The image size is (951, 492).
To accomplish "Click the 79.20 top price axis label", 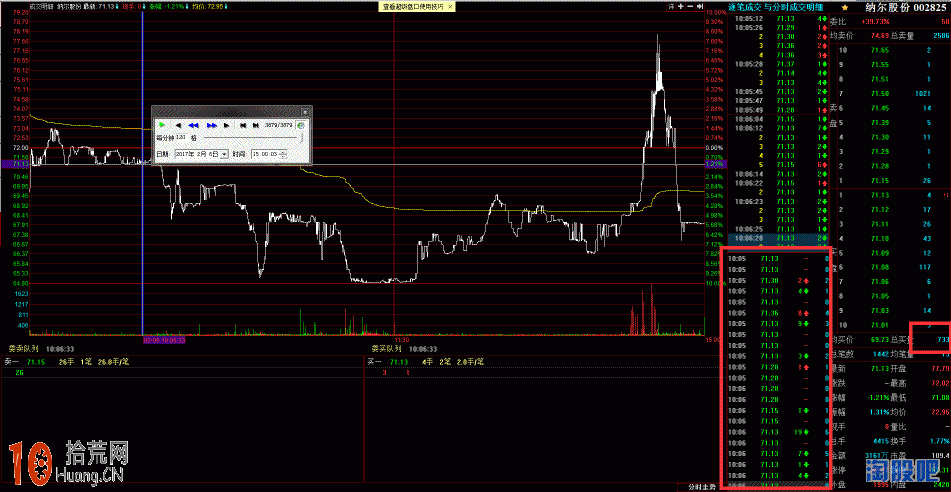I will click(x=20, y=12).
